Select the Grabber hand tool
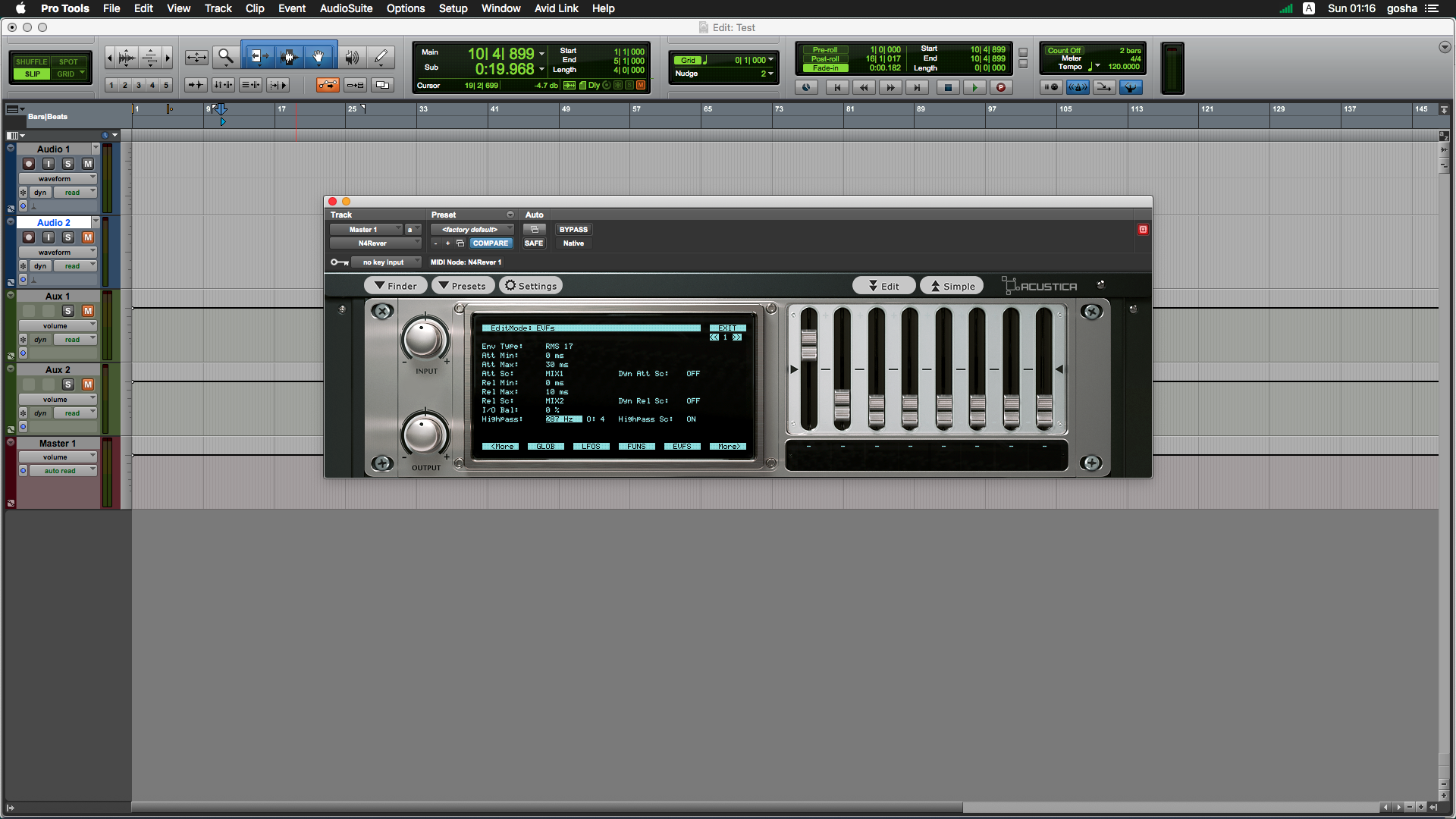 click(318, 57)
